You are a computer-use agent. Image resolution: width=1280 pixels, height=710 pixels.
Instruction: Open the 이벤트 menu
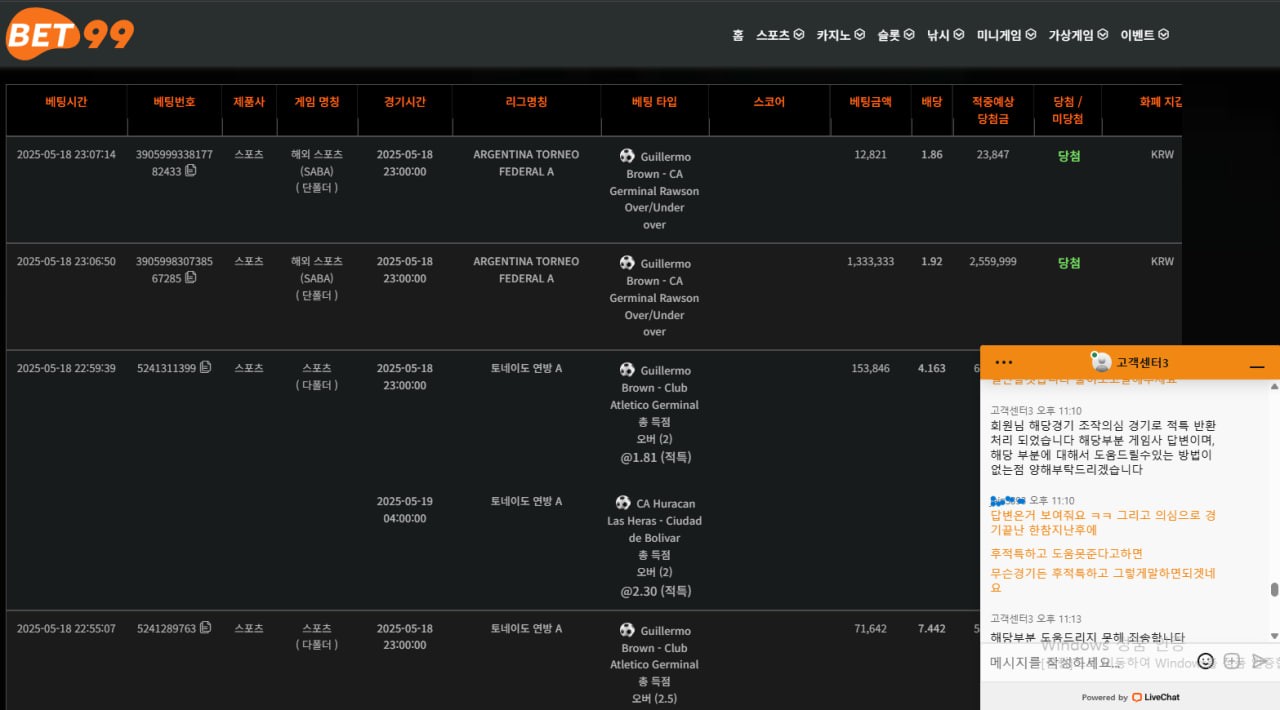tap(1145, 35)
